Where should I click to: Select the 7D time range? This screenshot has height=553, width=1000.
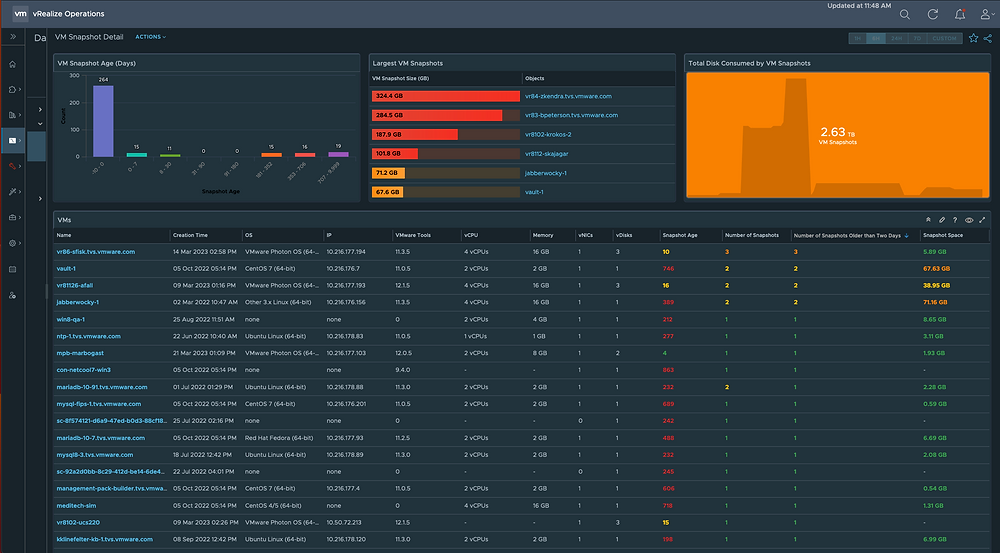coord(917,38)
